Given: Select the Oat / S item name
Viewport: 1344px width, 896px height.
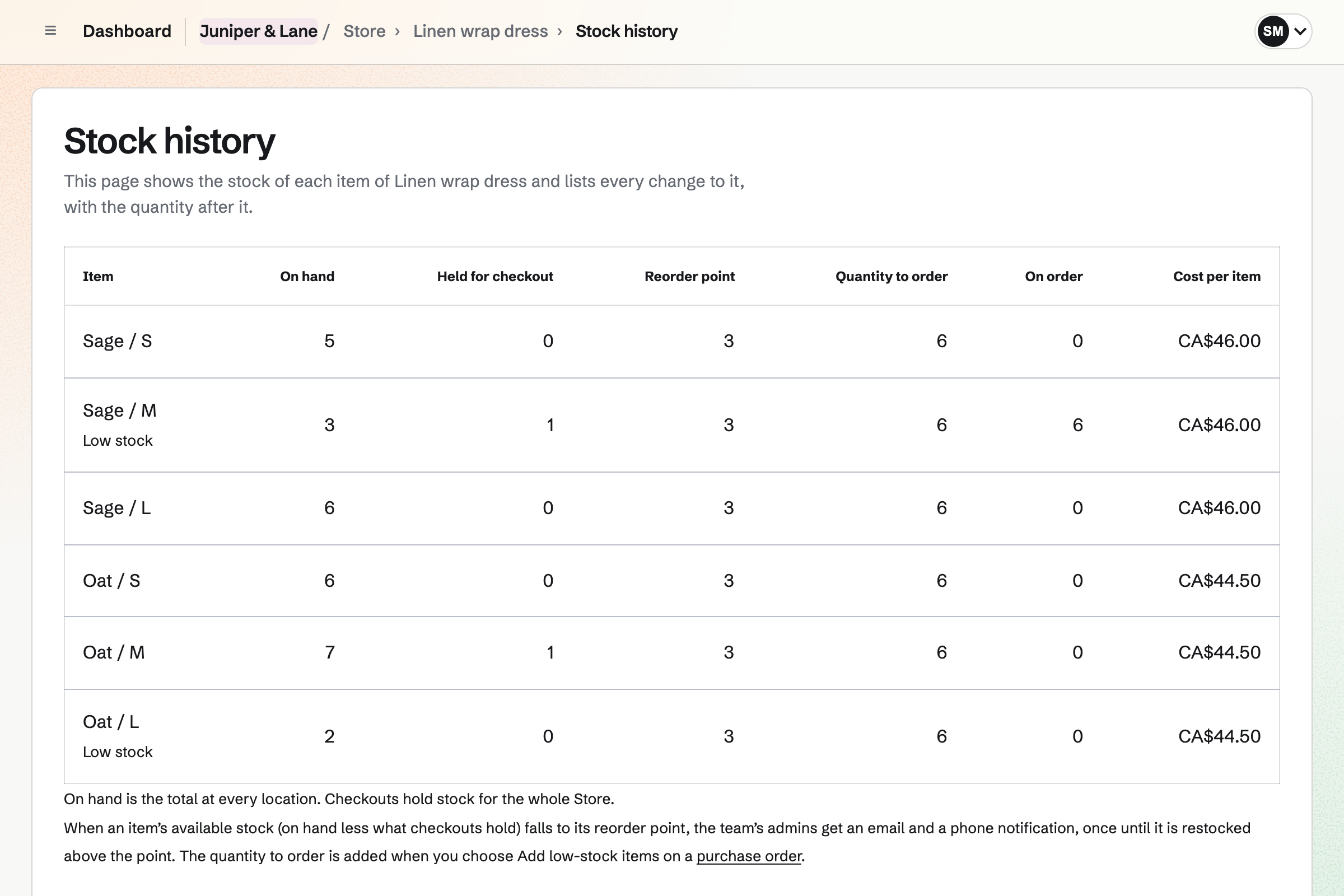Looking at the screenshot, I should pyautogui.click(x=111, y=581).
